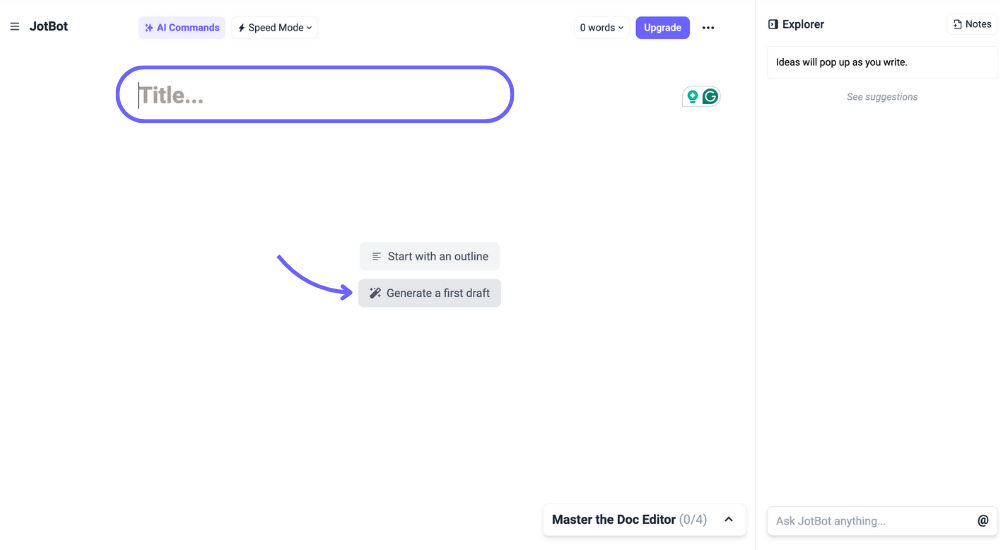
Task: Open the Notes tab
Action: 972,24
